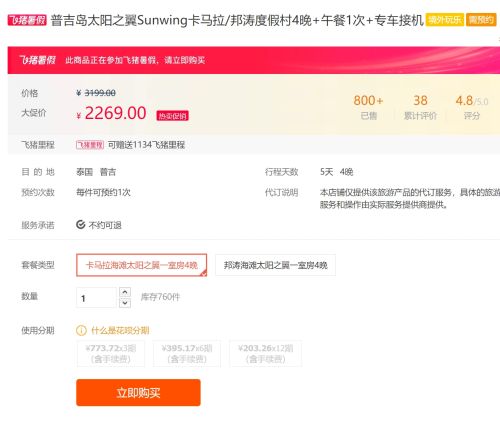The height and width of the screenshot is (426, 500).
Task: Click the 不约可退 checkmark icon
Action: [x=81, y=225]
